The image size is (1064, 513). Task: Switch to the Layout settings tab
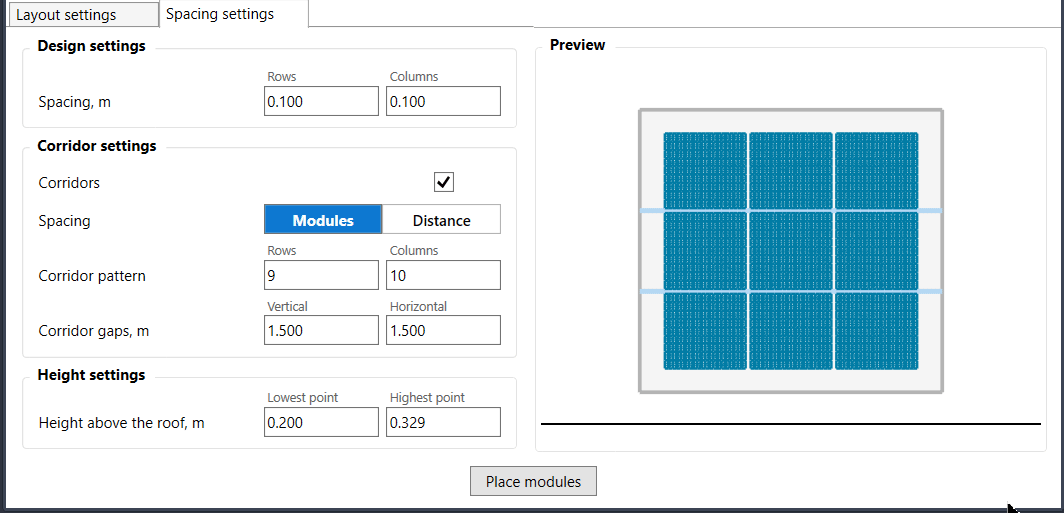pos(82,15)
